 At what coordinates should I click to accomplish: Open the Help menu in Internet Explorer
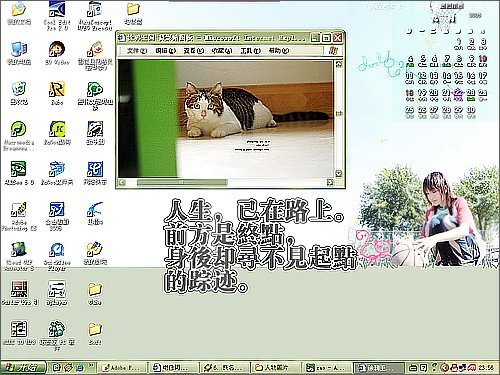coord(279,51)
